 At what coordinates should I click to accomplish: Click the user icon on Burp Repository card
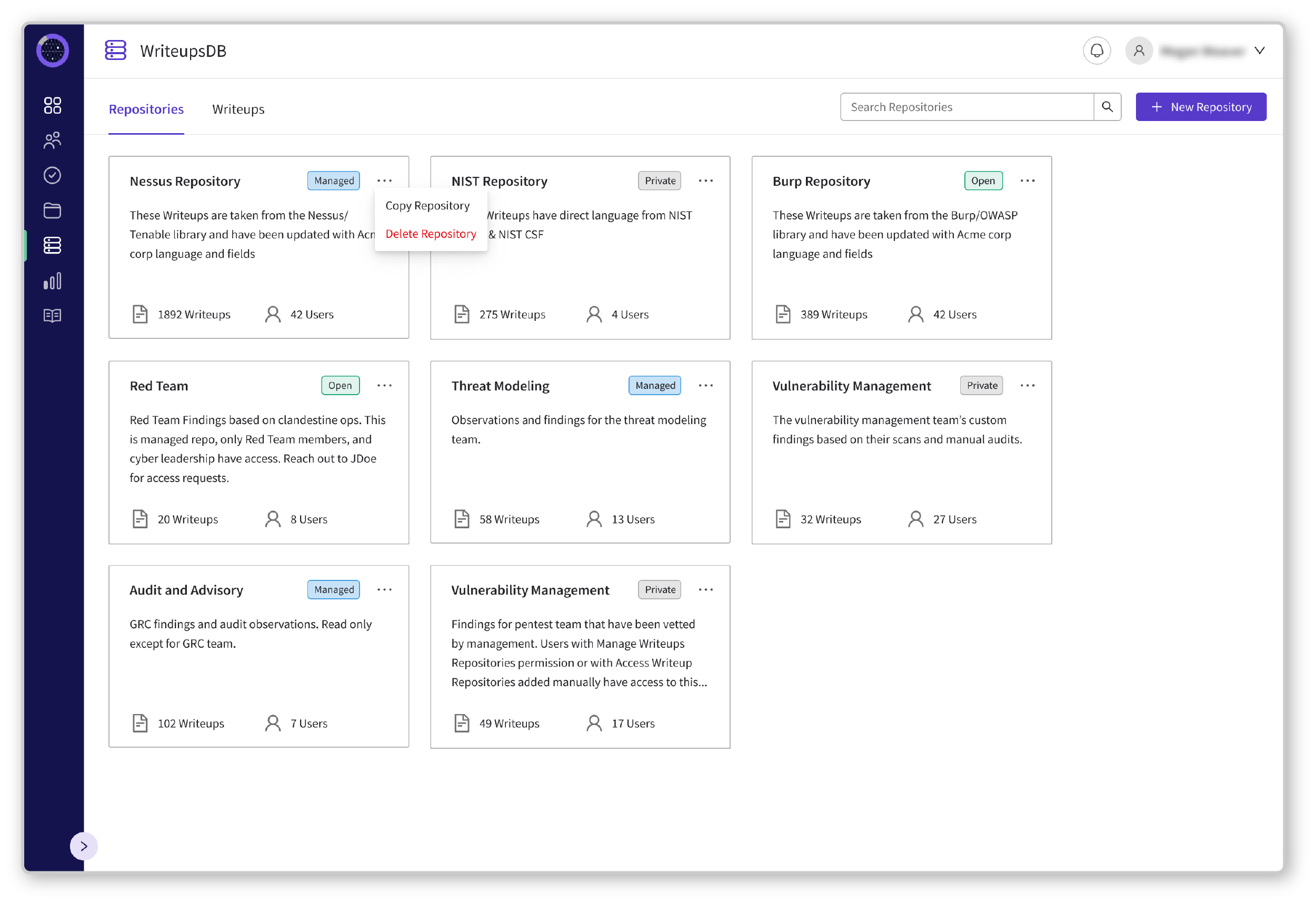[916, 314]
